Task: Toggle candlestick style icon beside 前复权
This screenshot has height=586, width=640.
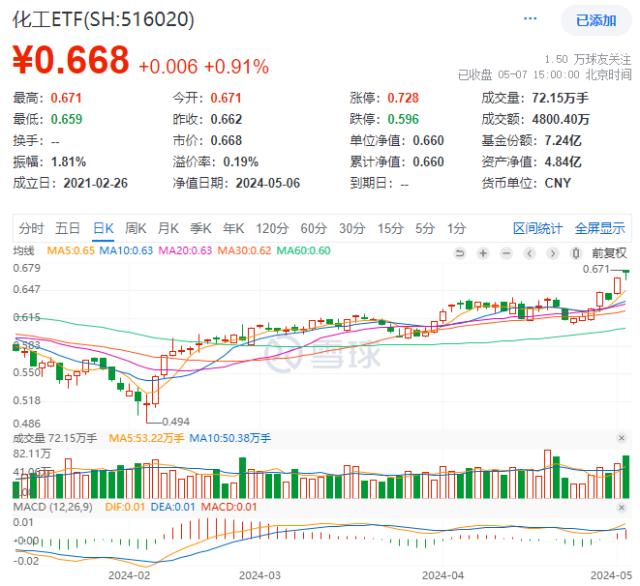Action: pyautogui.click(x=576, y=253)
